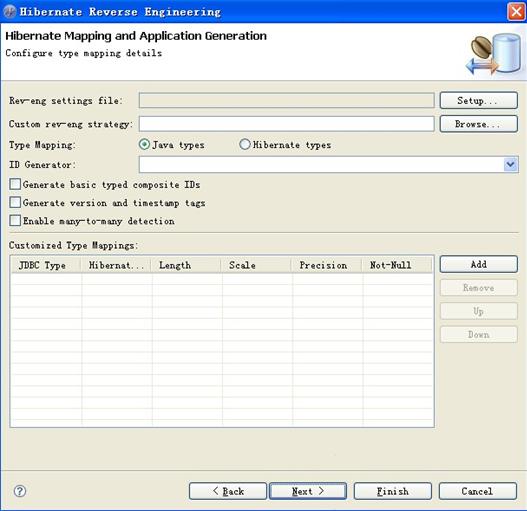Toggle Enable many-to-many detection checkbox

[x=15, y=221]
